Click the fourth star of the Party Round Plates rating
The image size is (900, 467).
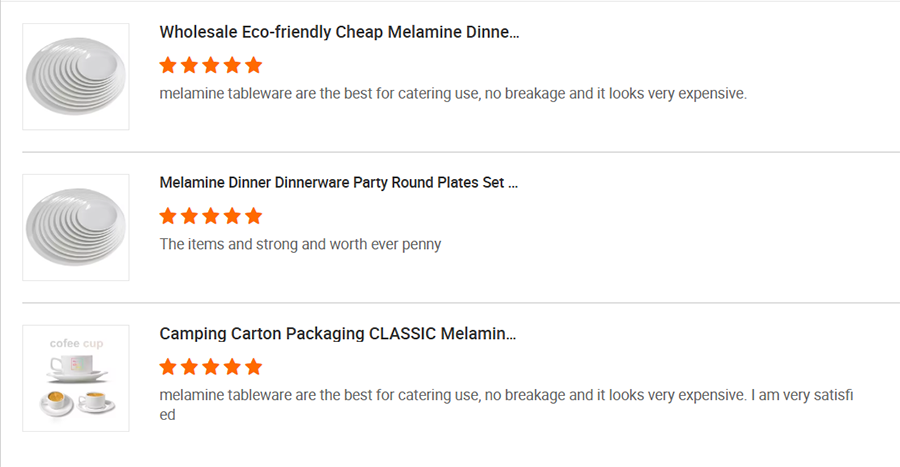232,216
